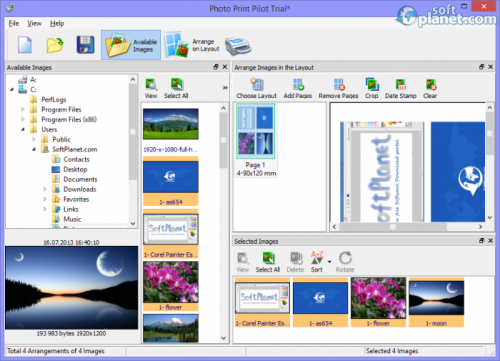This screenshot has width=500, height=361.
Task: Click the Save floppy disk icon
Action: (85, 45)
